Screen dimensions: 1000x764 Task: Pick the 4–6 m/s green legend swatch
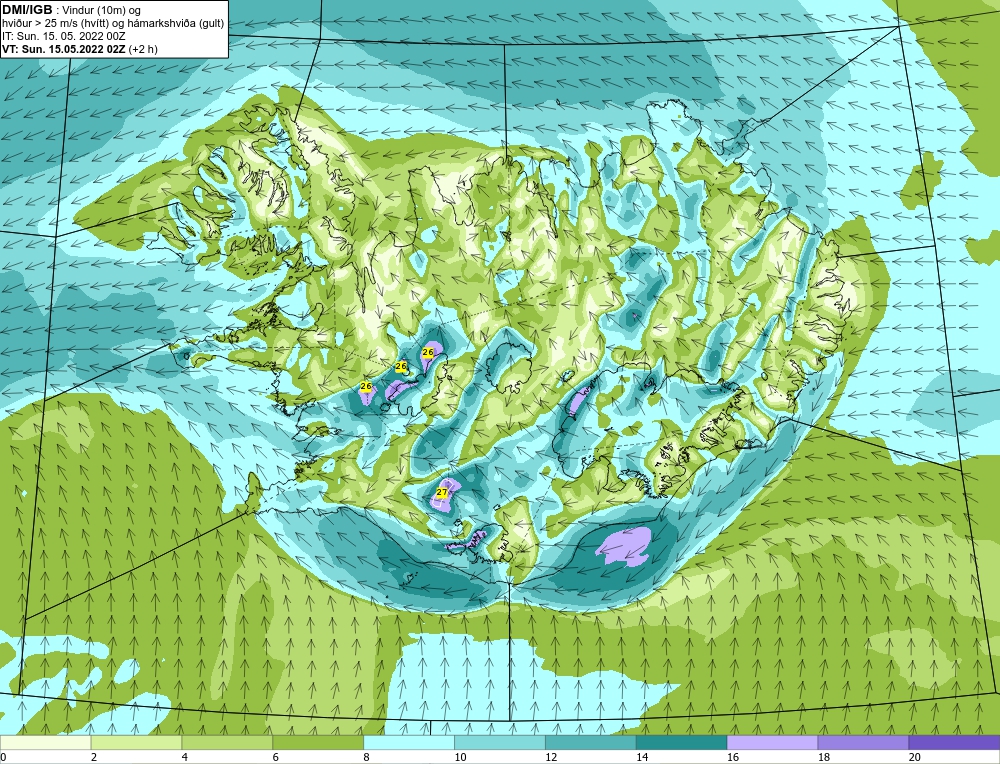[x=227, y=743]
